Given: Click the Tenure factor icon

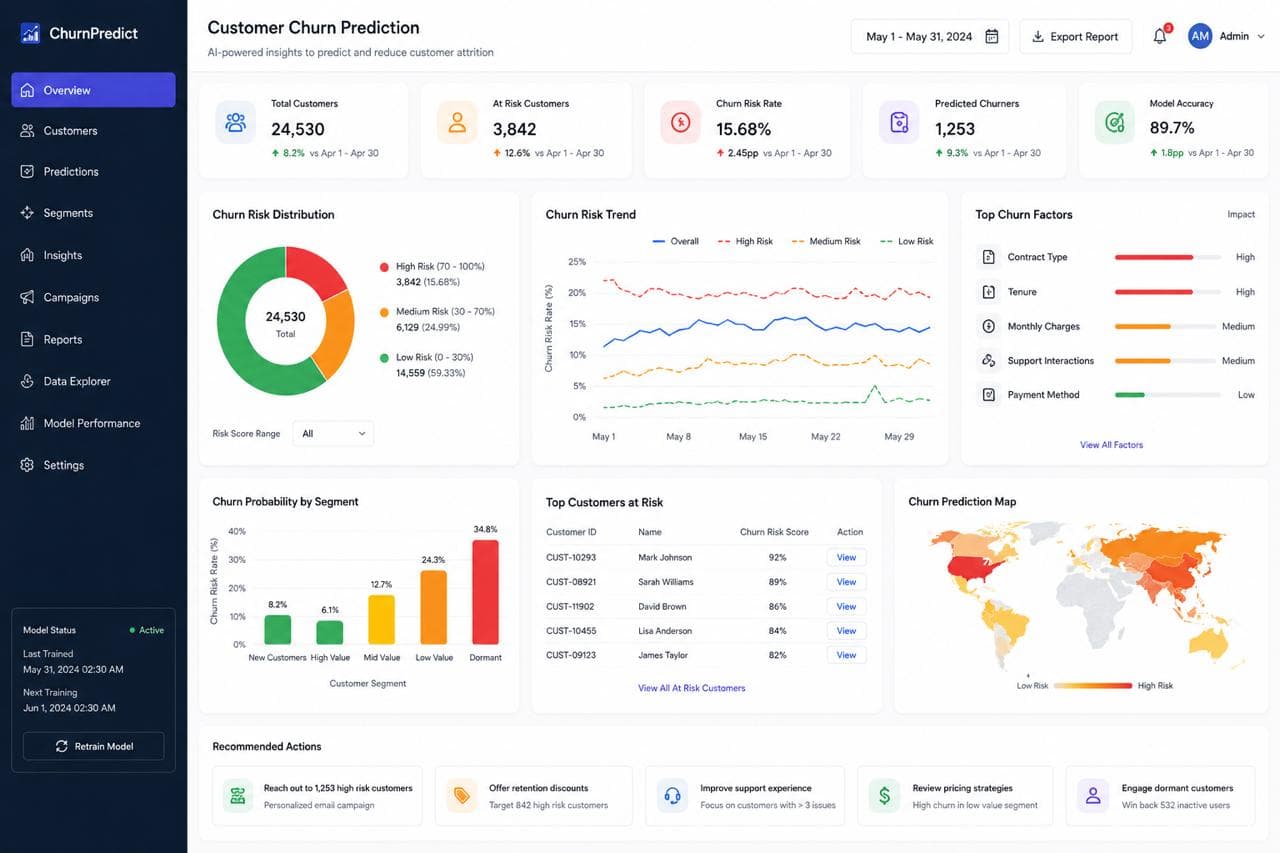Looking at the screenshot, I should pos(988,292).
